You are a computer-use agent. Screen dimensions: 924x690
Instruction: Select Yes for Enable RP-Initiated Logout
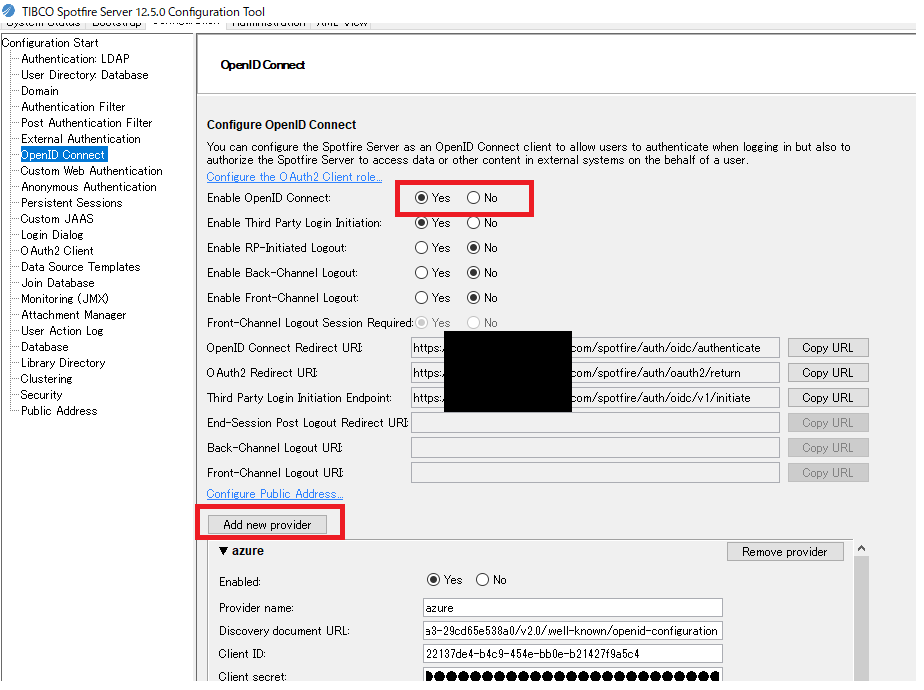422,248
